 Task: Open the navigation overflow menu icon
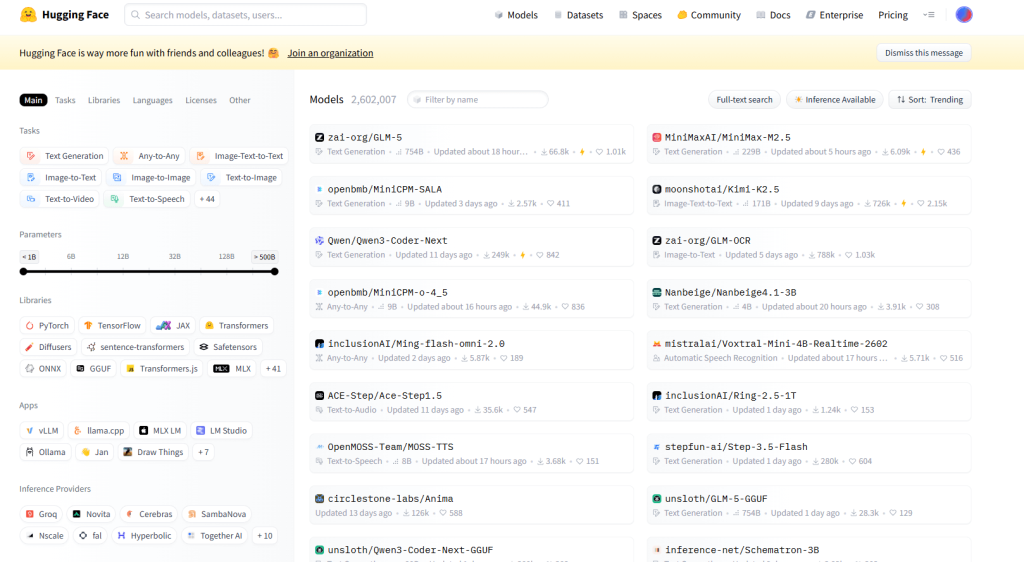click(929, 15)
